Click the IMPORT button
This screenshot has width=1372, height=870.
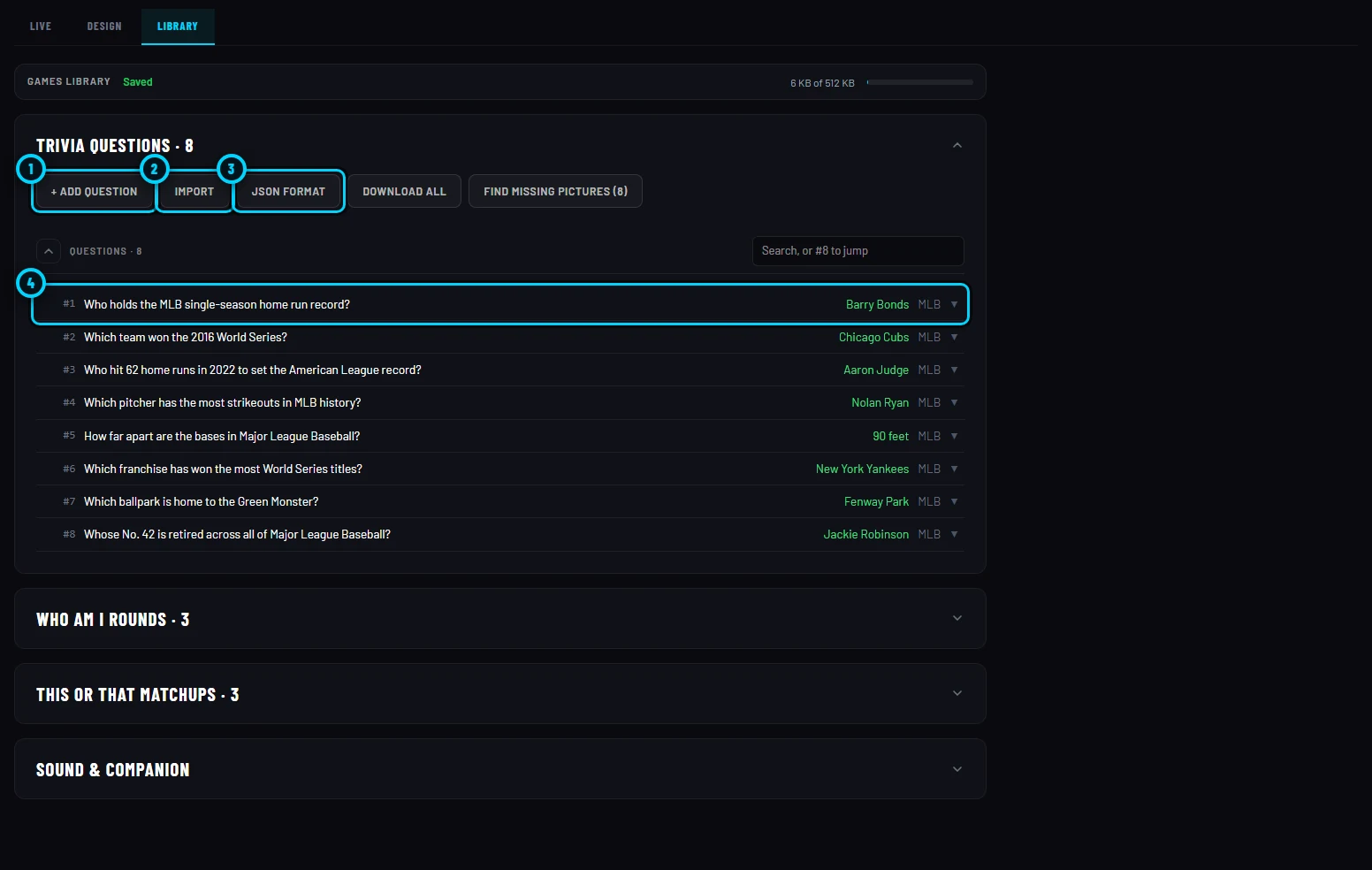tap(194, 192)
